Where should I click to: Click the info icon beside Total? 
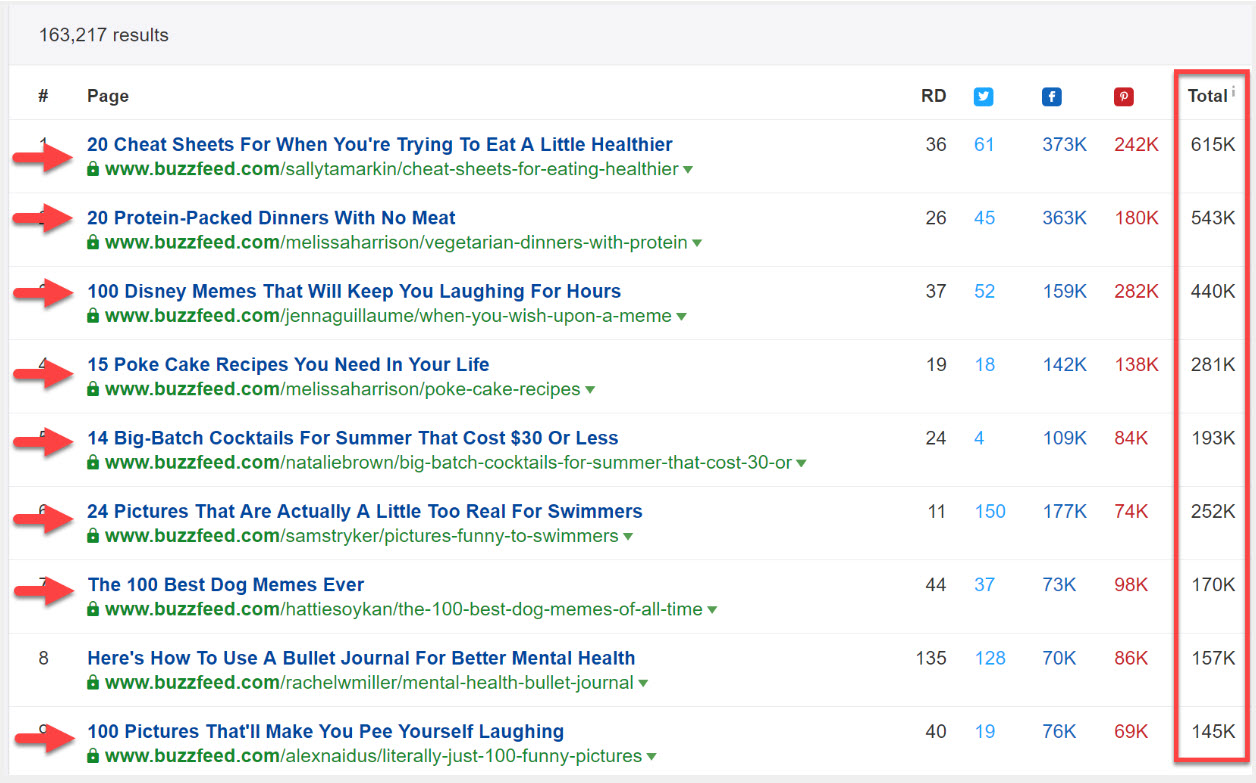point(1233,92)
